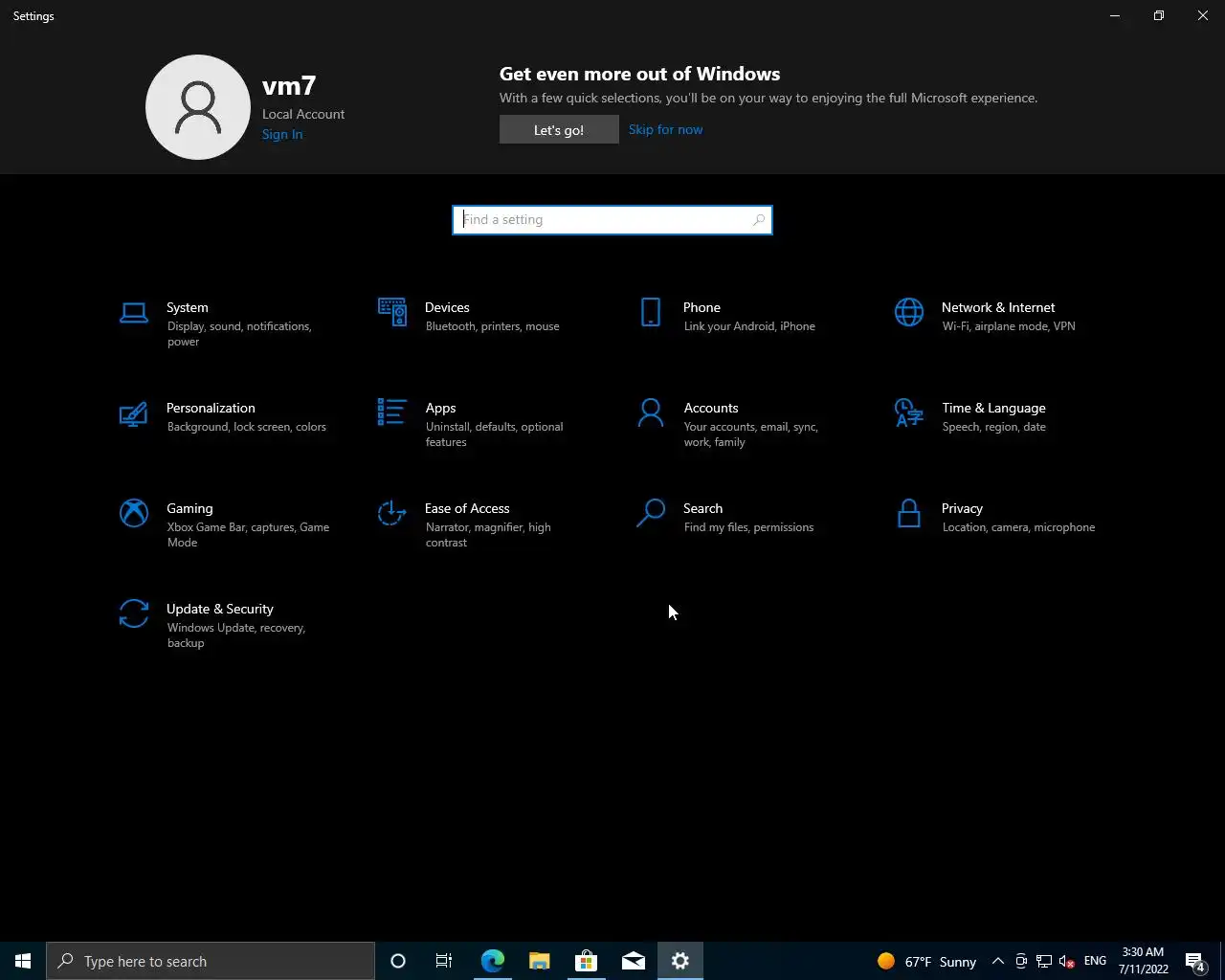
Task: Click the Settings gear on the taskbar
Action: pyautogui.click(x=679, y=961)
